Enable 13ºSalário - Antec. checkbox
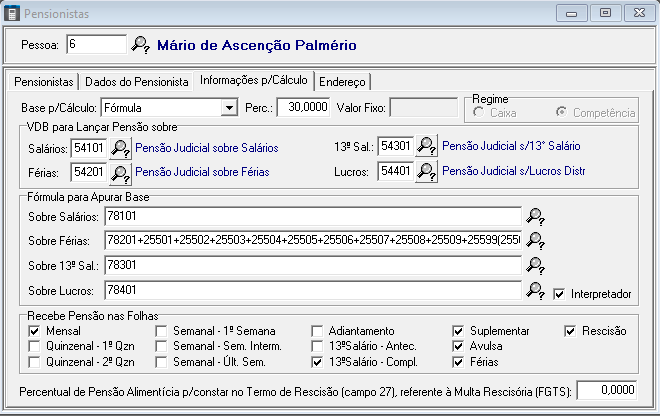This screenshot has height=416, width=660. [x=317, y=346]
